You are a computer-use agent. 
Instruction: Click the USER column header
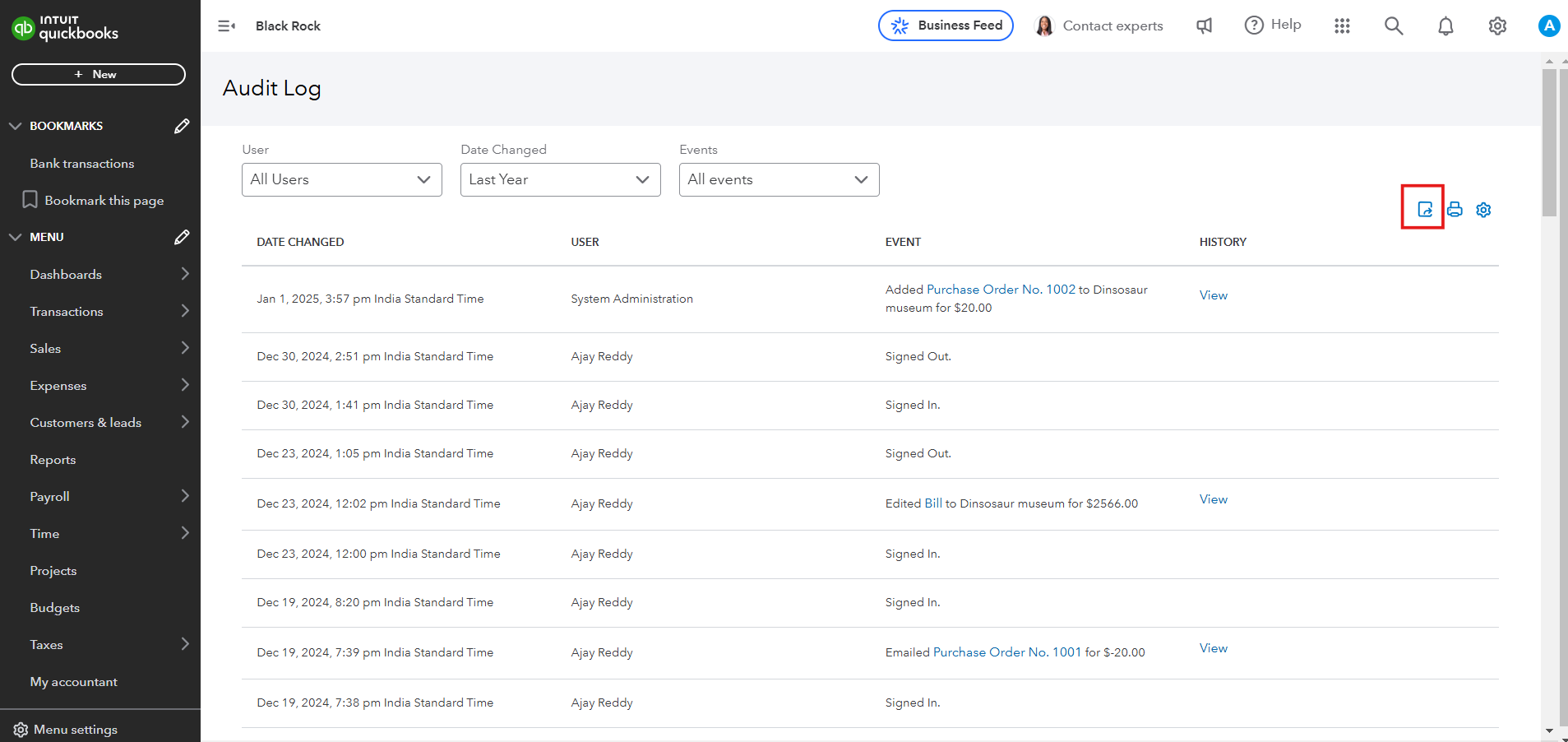pos(585,242)
